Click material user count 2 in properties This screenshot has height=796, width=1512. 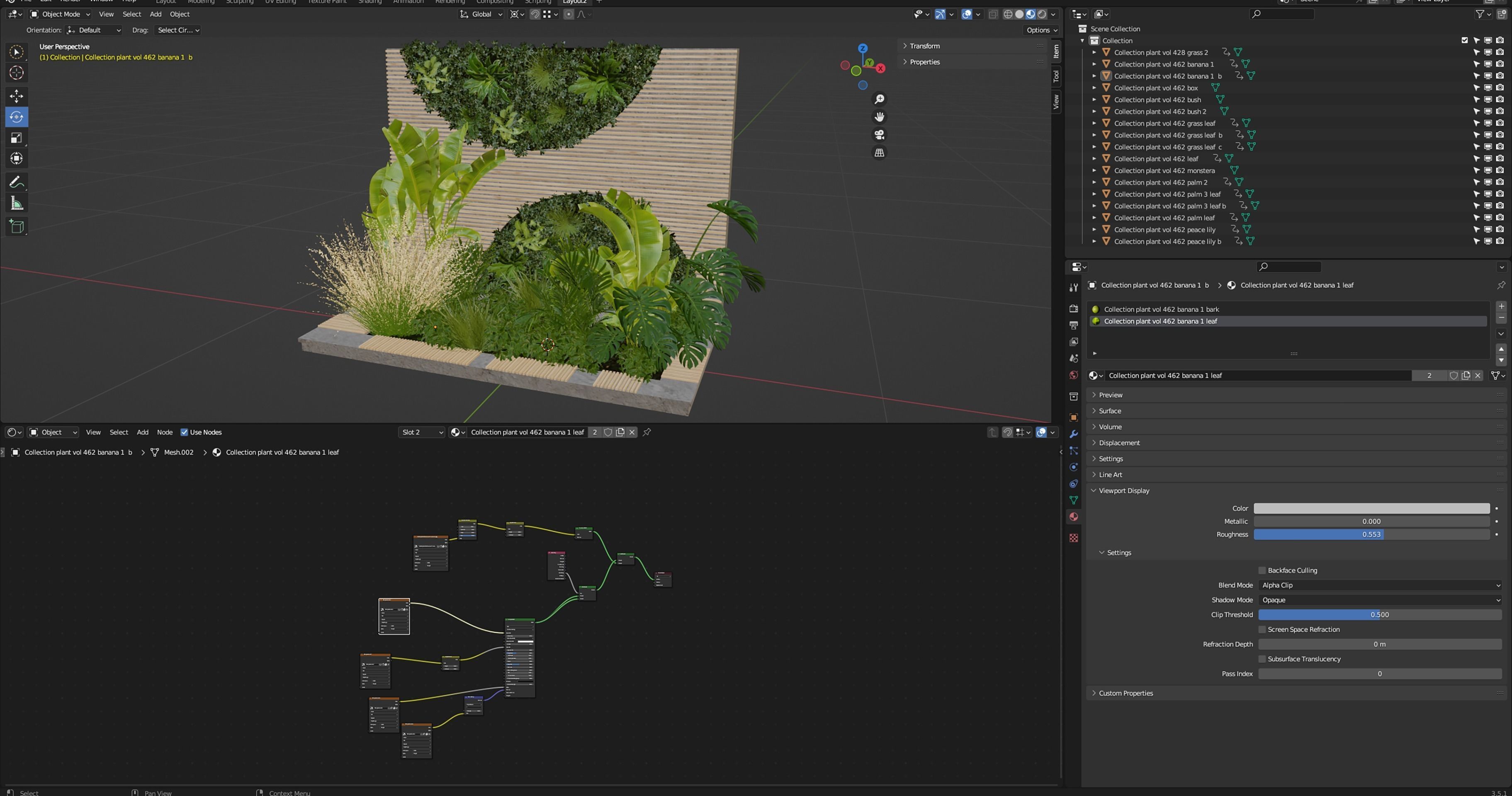1429,376
